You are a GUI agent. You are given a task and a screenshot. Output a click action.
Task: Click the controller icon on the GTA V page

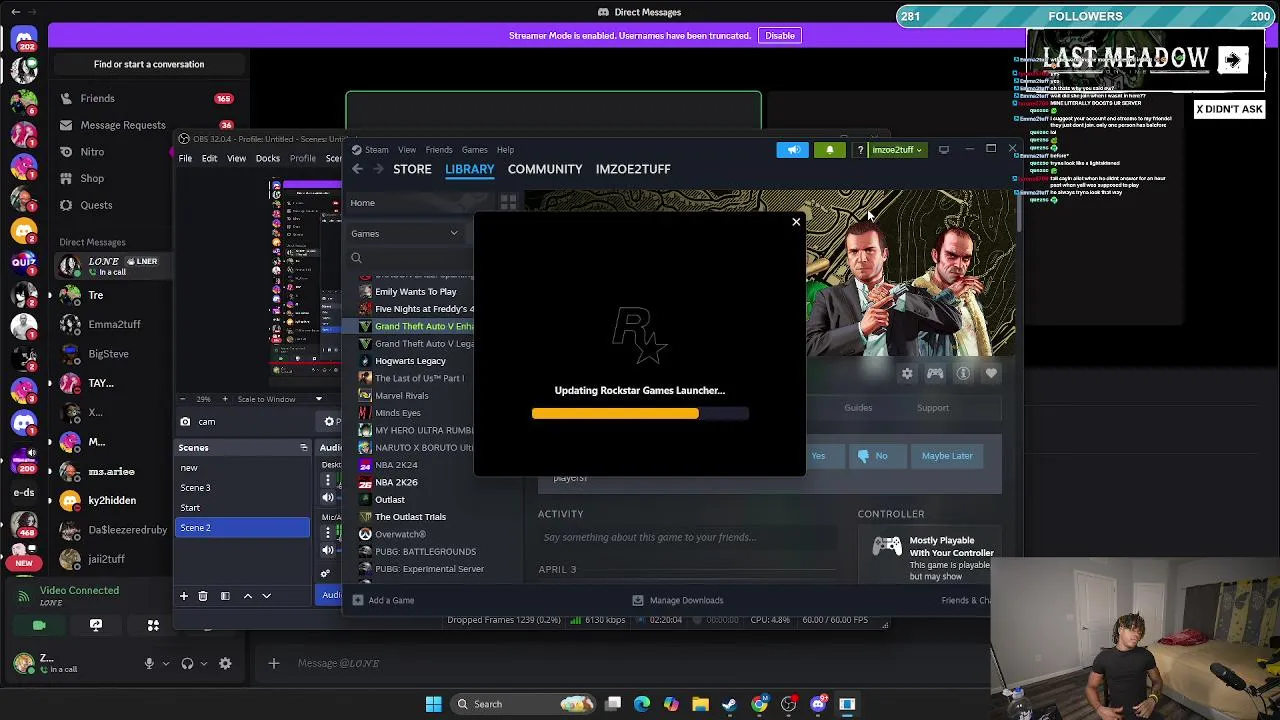(x=935, y=373)
